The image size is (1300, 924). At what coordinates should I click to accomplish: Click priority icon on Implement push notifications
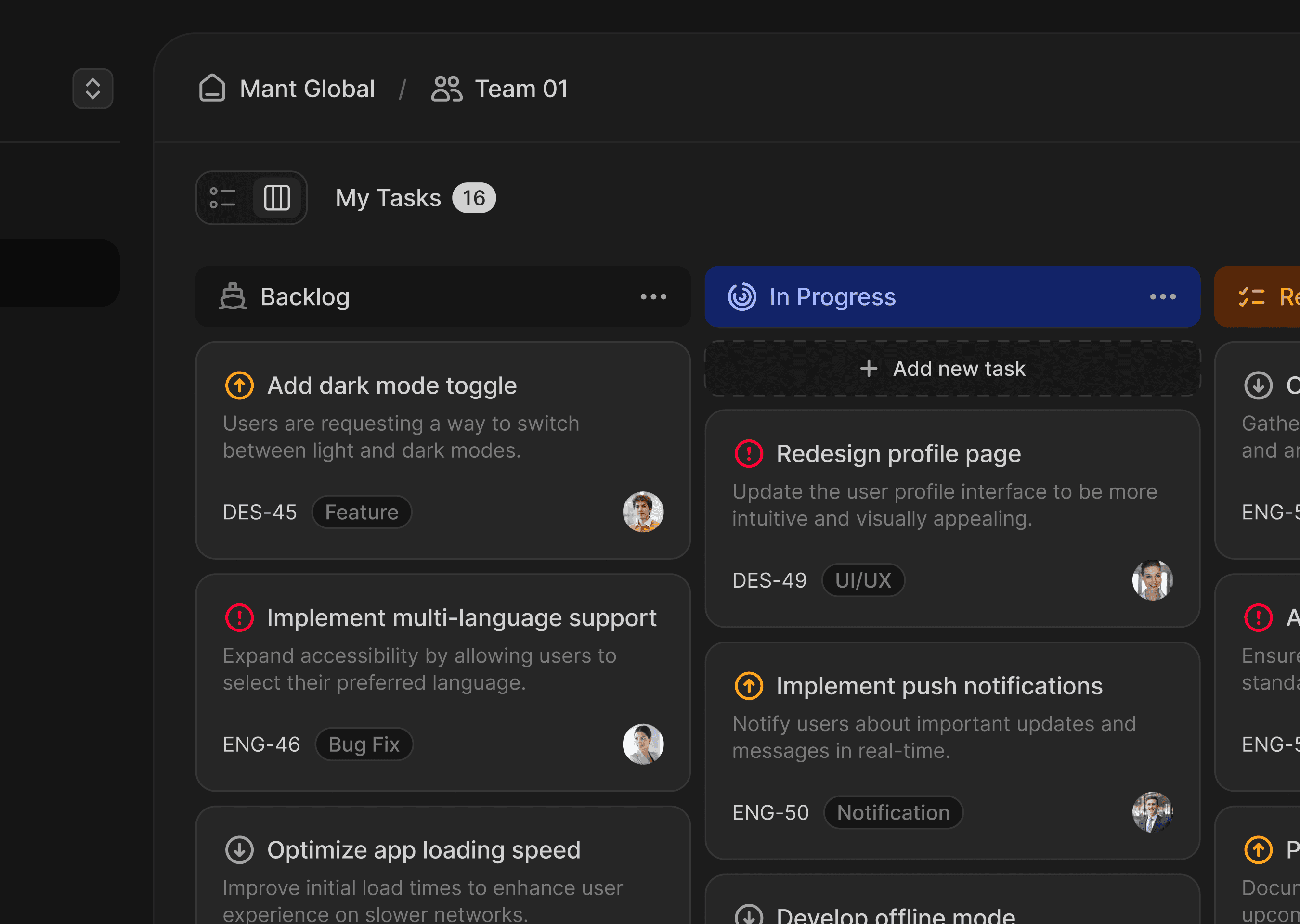[749, 686]
